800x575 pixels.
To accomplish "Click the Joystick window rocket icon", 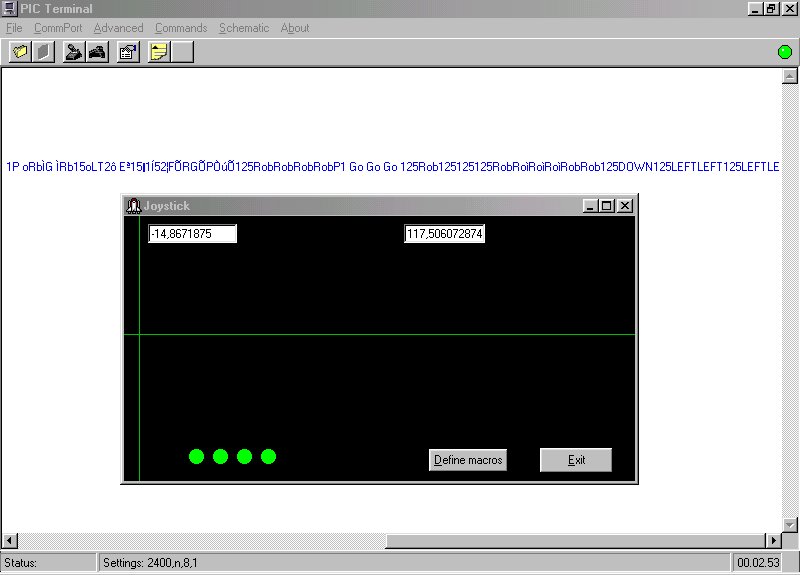I will [133, 206].
